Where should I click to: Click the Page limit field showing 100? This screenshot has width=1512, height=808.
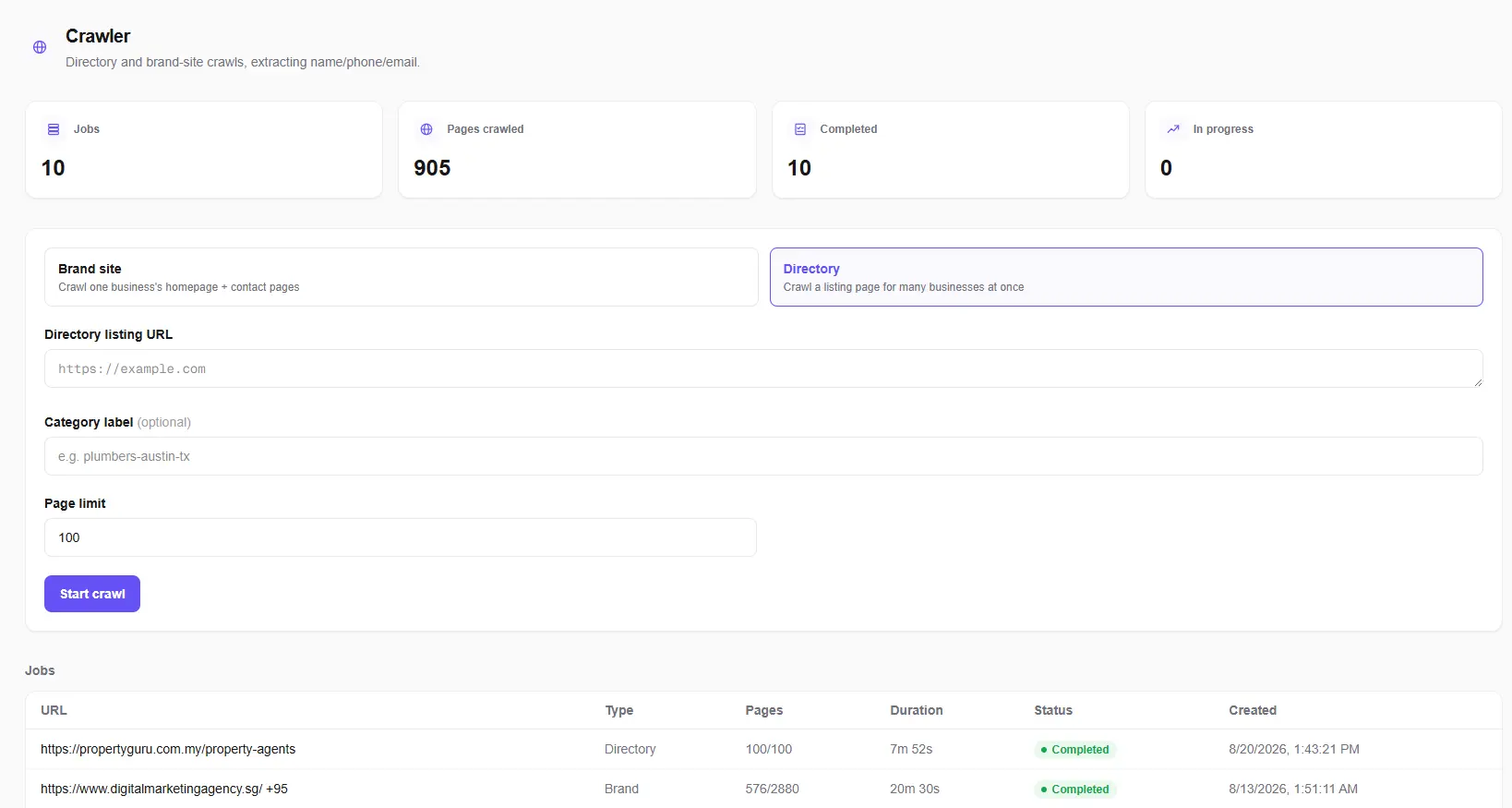coord(401,537)
